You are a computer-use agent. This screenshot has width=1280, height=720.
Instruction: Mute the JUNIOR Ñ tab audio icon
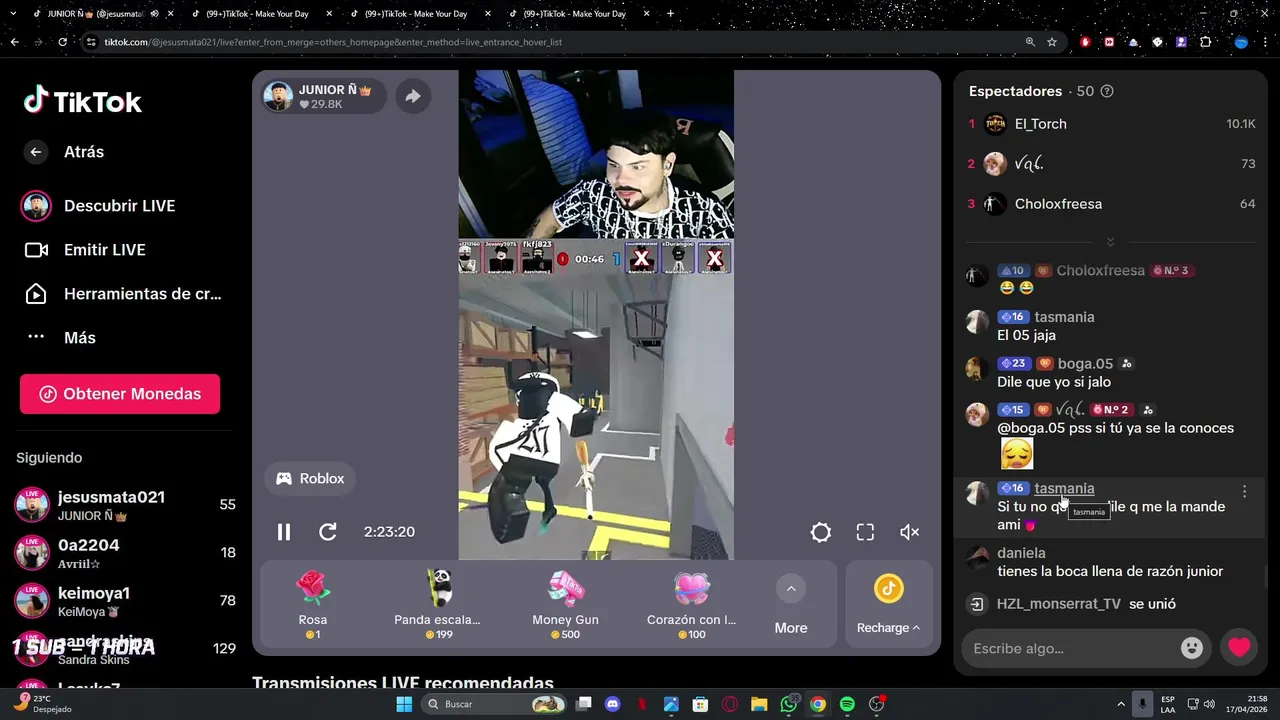154,14
